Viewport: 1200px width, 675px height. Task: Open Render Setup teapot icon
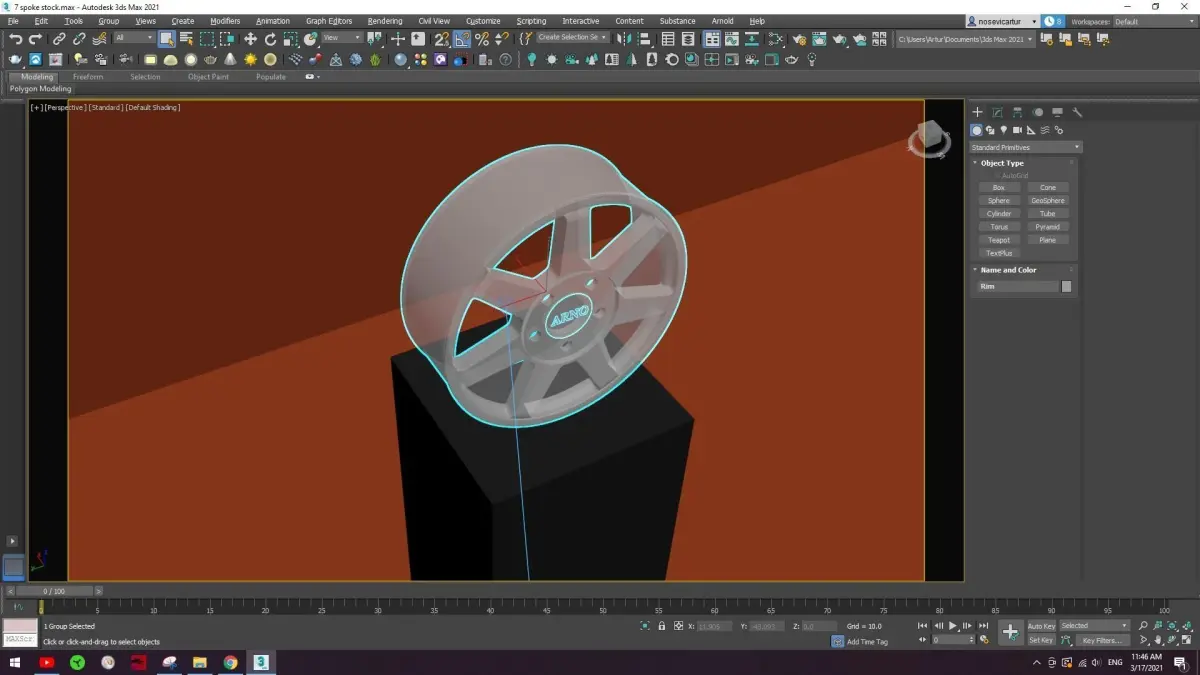point(799,38)
